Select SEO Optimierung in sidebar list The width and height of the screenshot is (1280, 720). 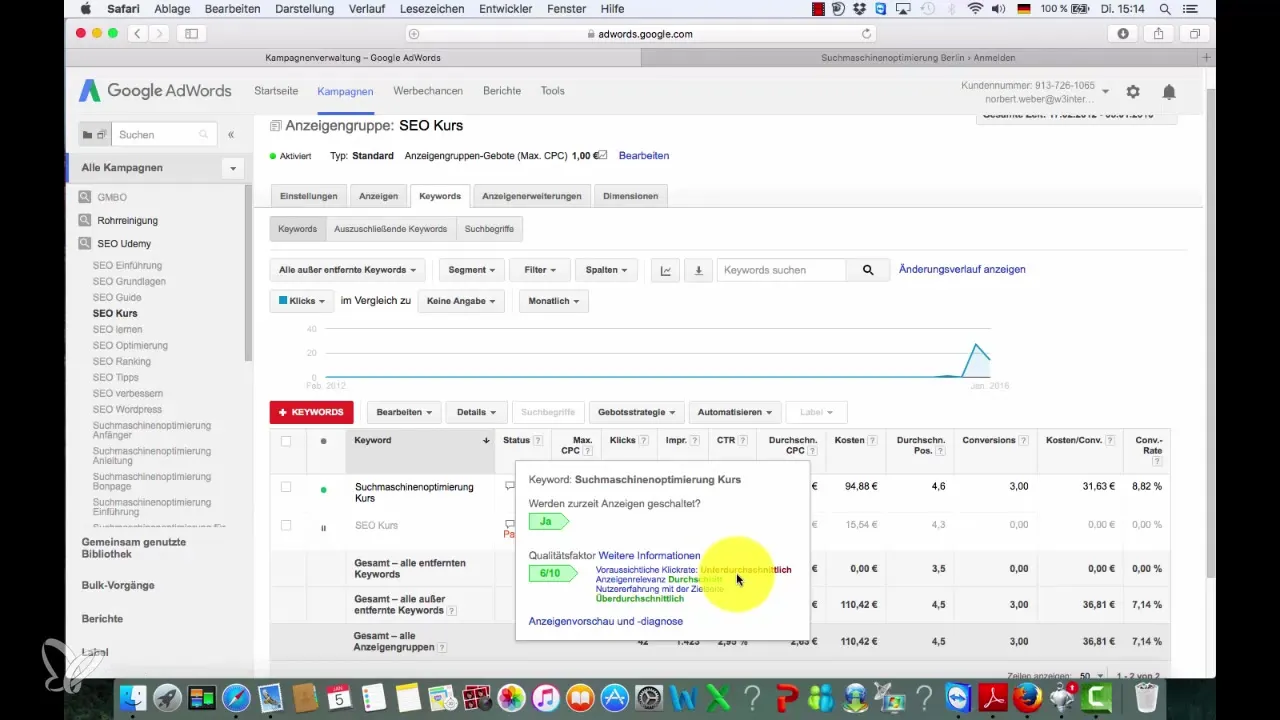(x=130, y=346)
